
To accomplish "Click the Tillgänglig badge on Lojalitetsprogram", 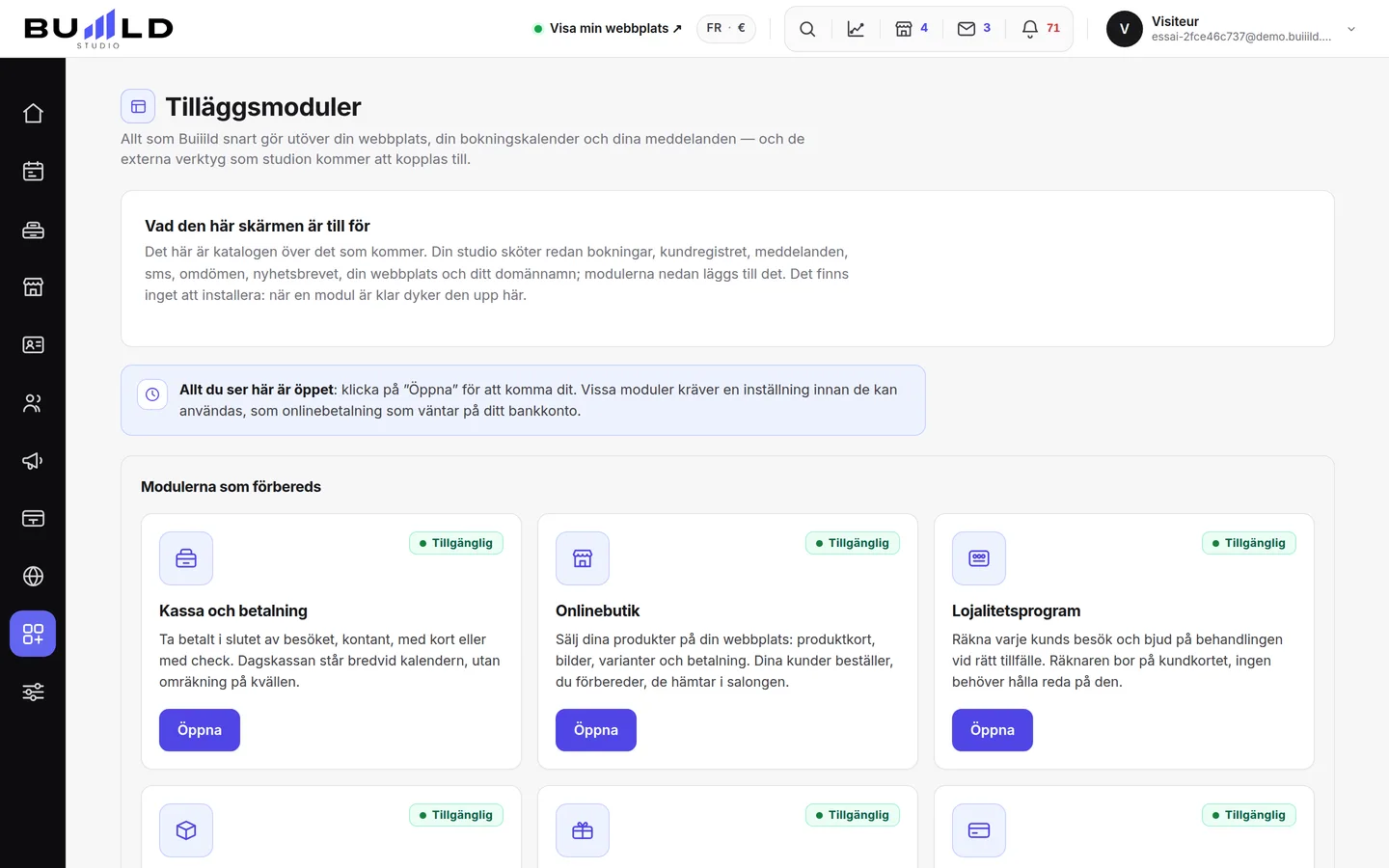I will coord(1249,543).
